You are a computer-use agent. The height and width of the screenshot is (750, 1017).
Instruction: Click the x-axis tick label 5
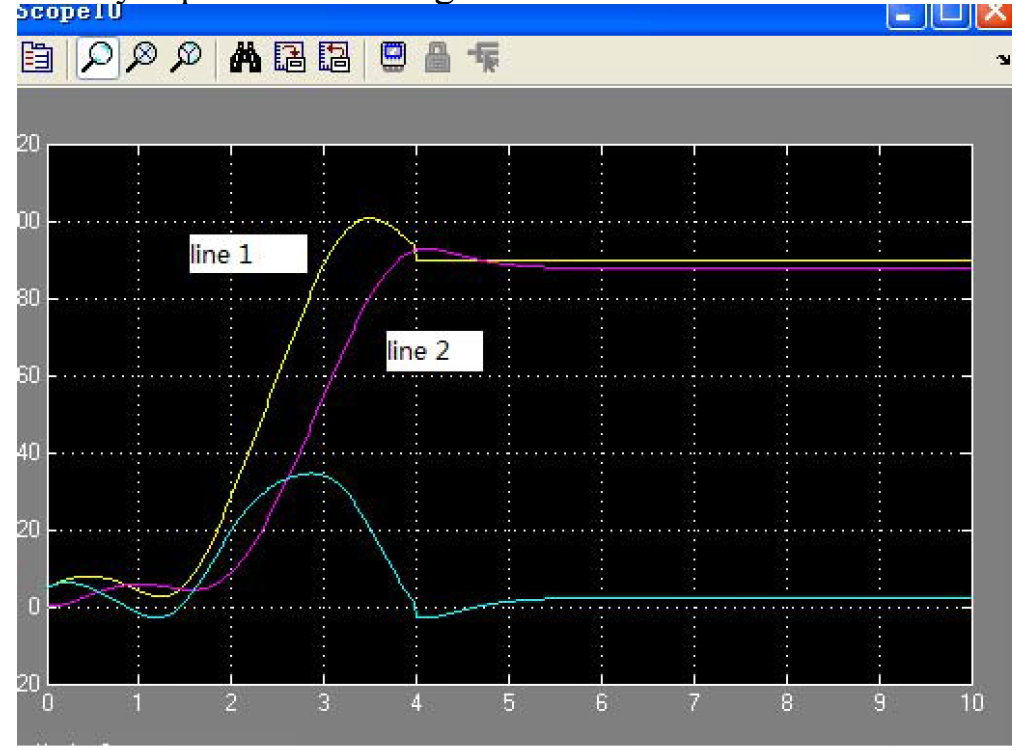(x=508, y=704)
